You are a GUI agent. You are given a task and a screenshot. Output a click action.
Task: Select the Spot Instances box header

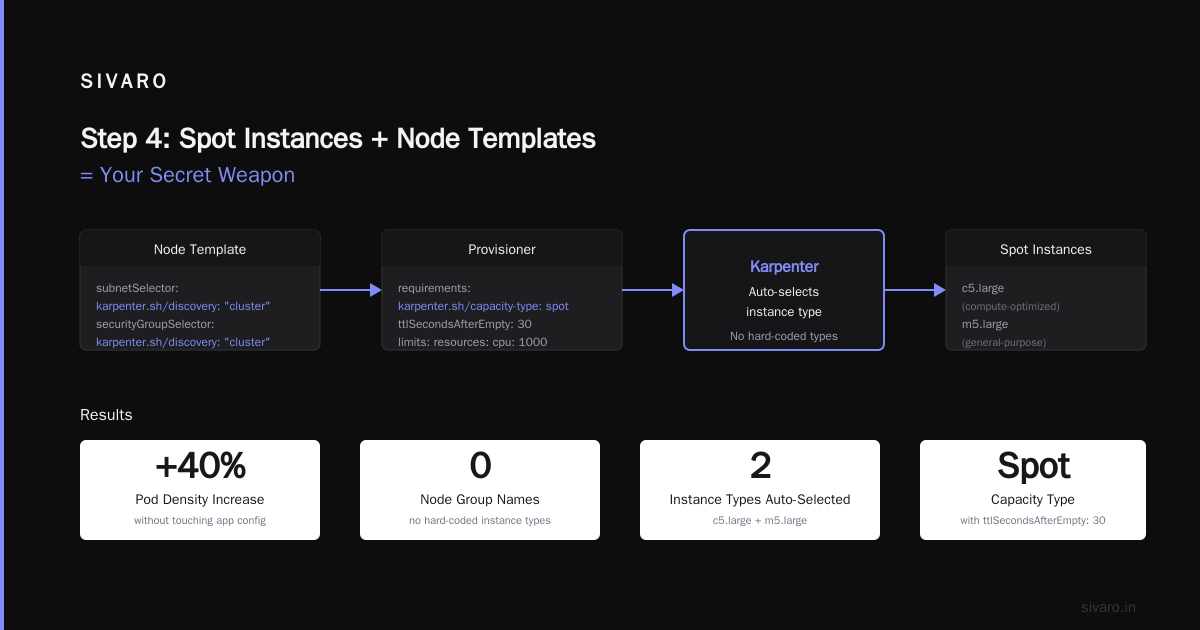pyautogui.click(x=1046, y=249)
